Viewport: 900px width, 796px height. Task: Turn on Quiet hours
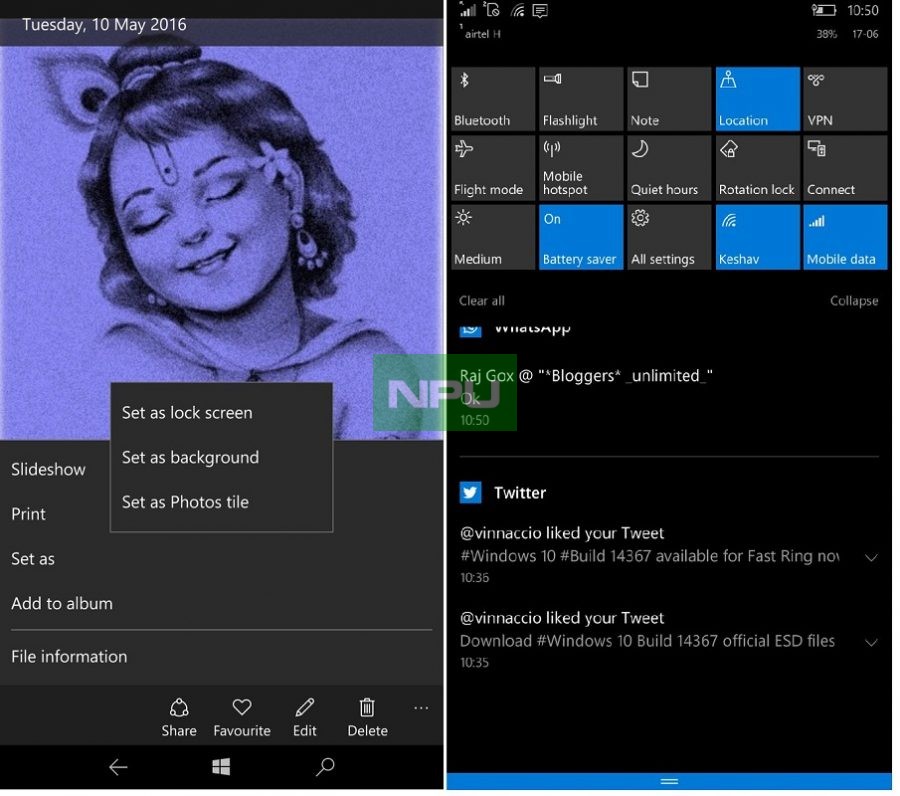(669, 168)
